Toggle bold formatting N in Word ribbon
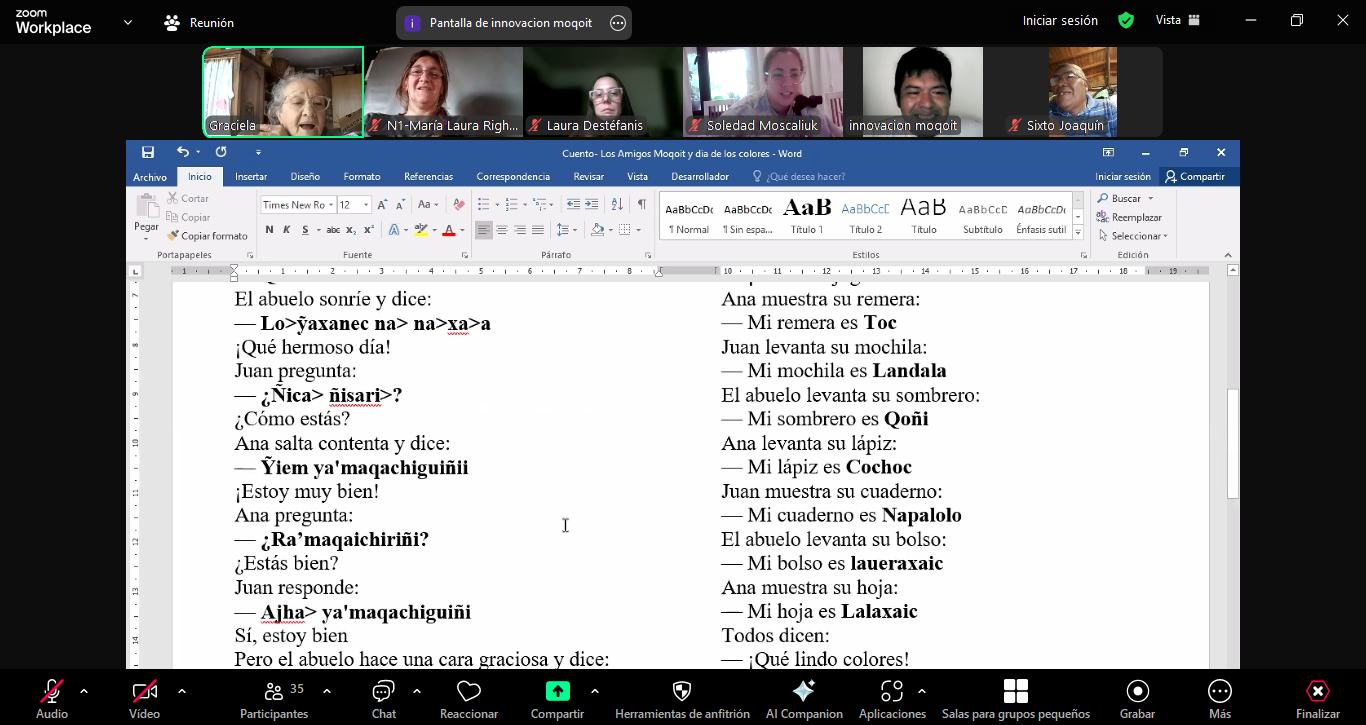The width and height of the screenshot is (1366, 725). 269,230
